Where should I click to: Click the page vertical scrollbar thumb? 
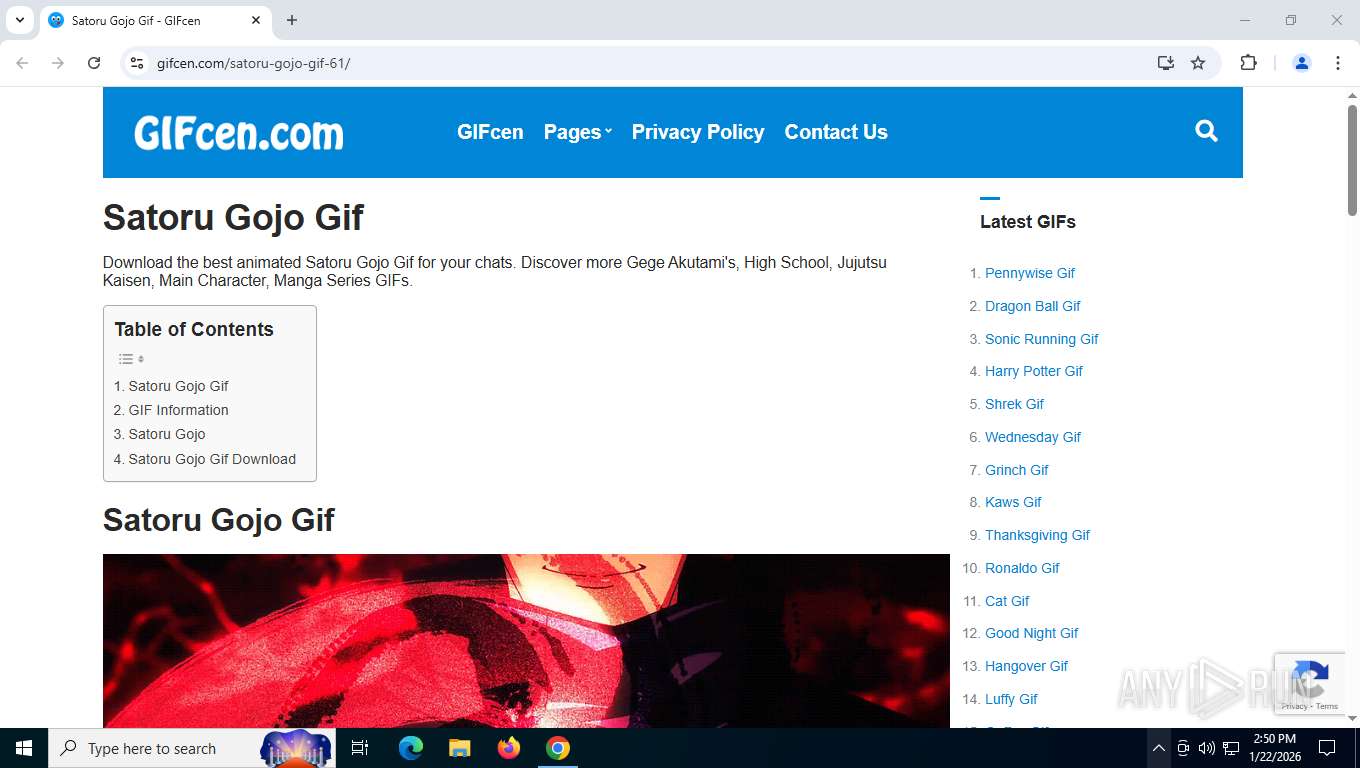(1352, 160)
